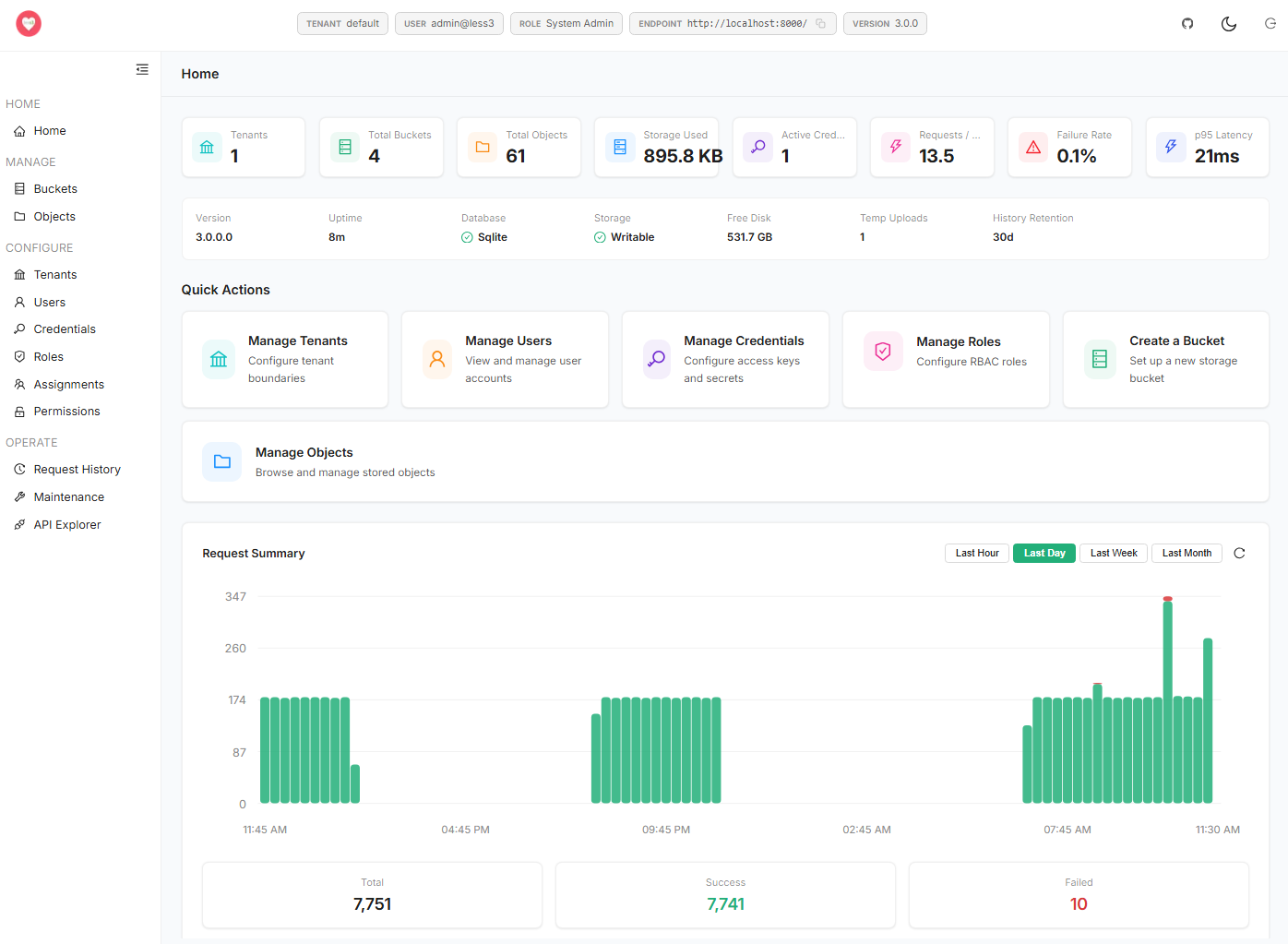Select the Last Month time range

point(1187,553)
